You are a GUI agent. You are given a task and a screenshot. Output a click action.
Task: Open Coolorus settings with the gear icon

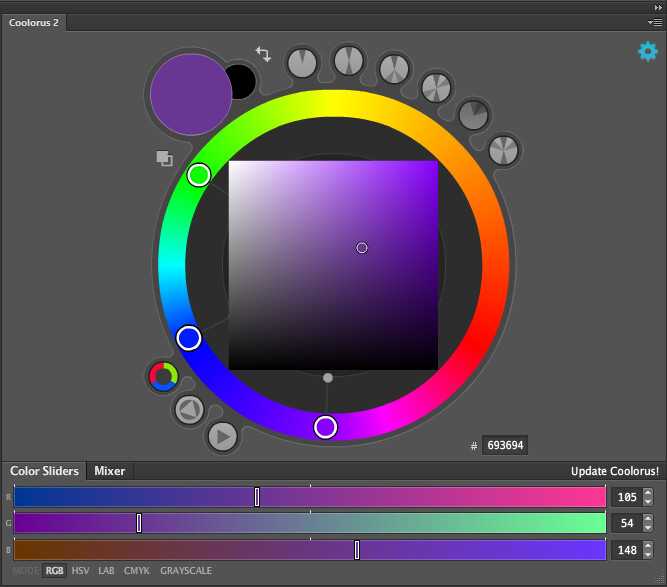tap(648, 51)
